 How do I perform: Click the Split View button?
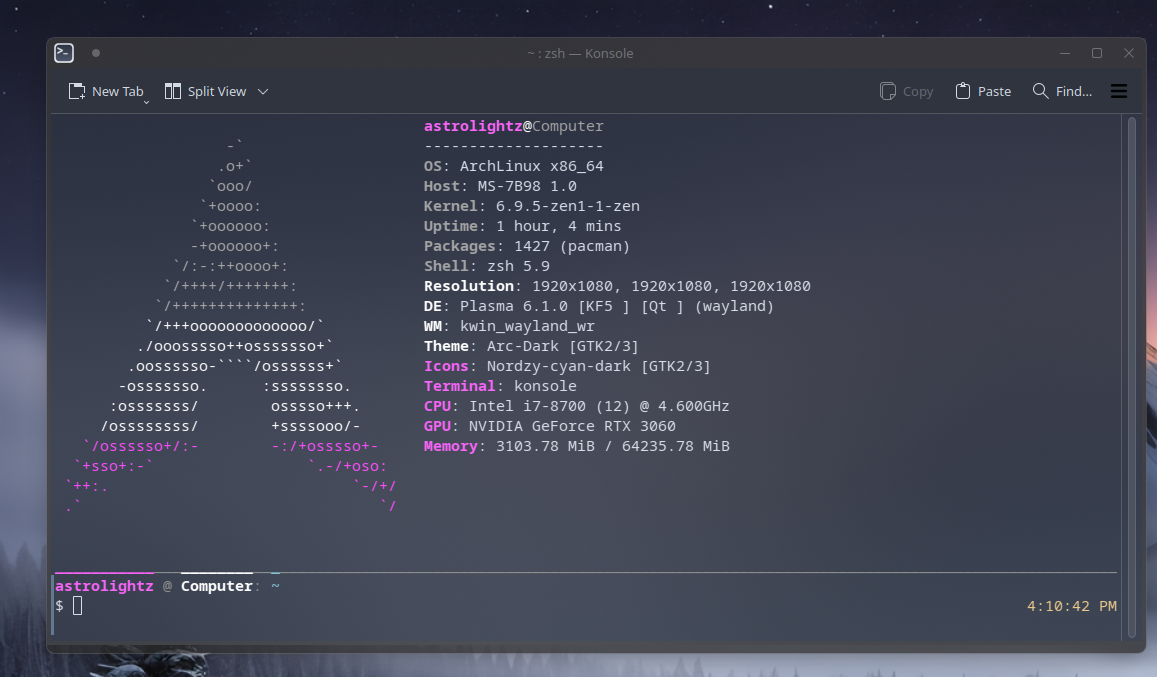point(206,91)
